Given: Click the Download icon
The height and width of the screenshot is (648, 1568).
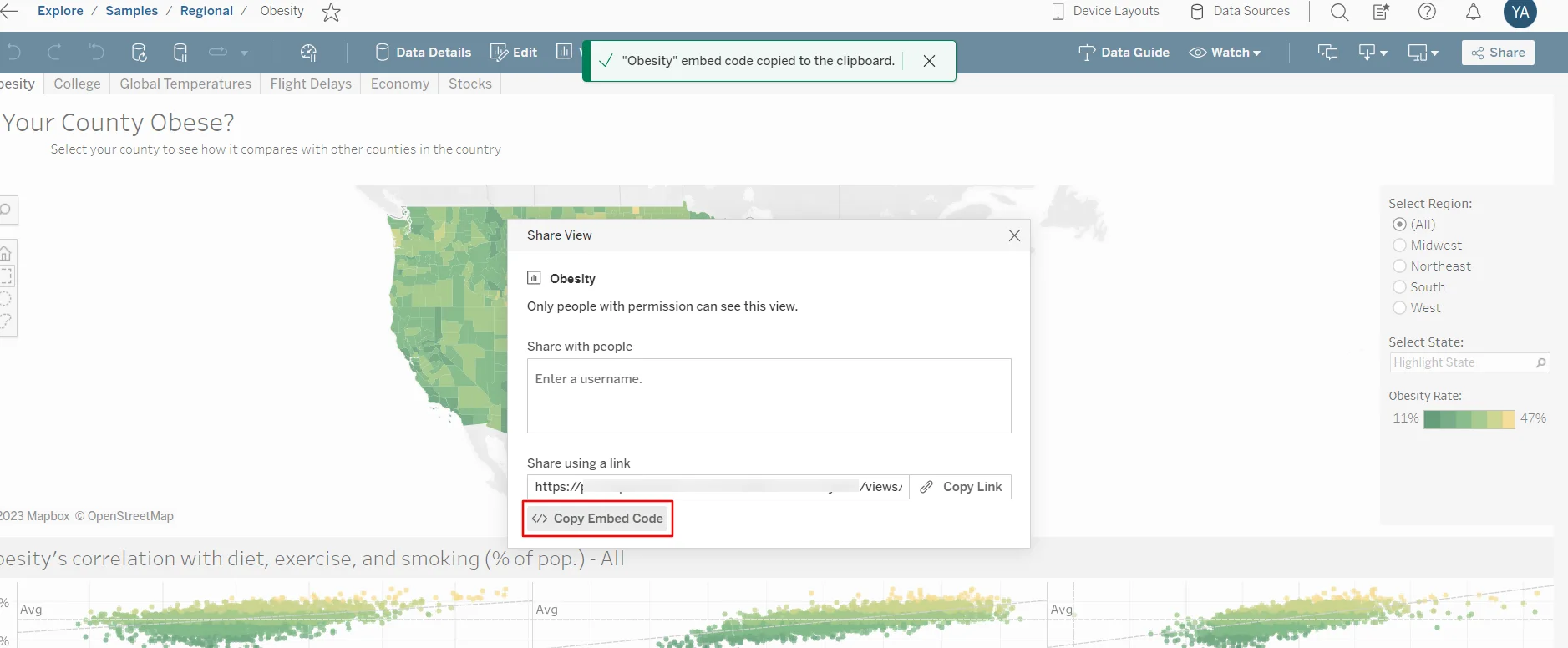Looking at the screenshot, I should click(x=1367, y=53).
